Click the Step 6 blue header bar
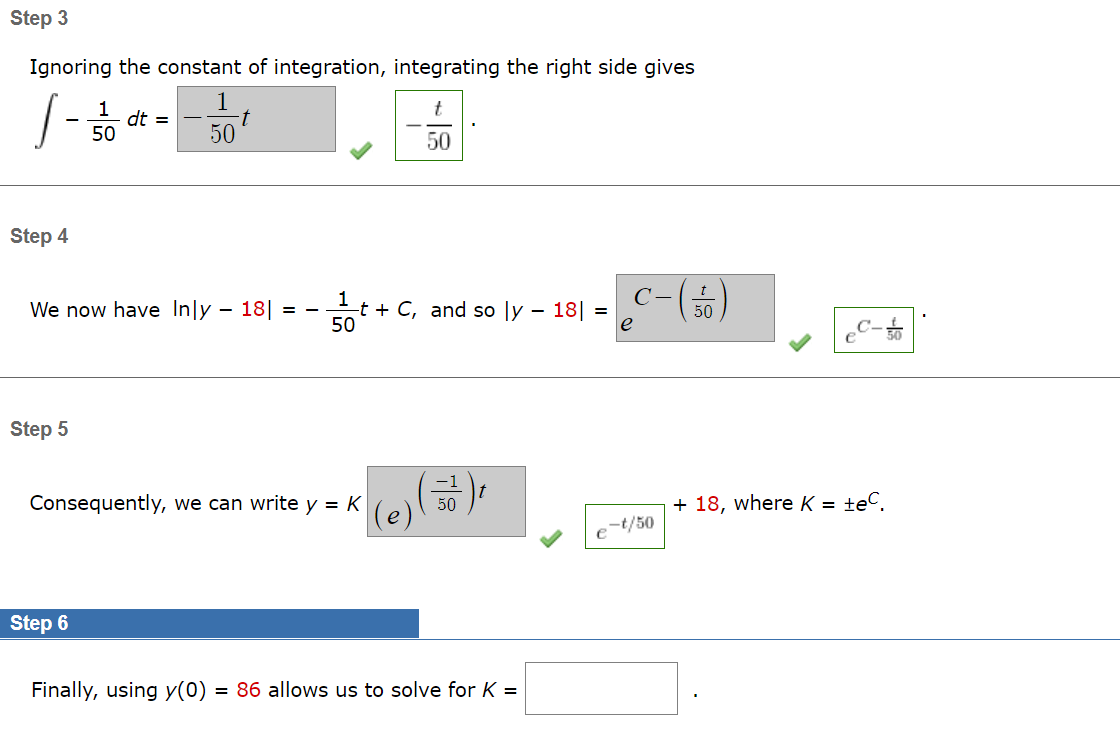This screenshot has height=733, width=1120. (x=210, y=623)
